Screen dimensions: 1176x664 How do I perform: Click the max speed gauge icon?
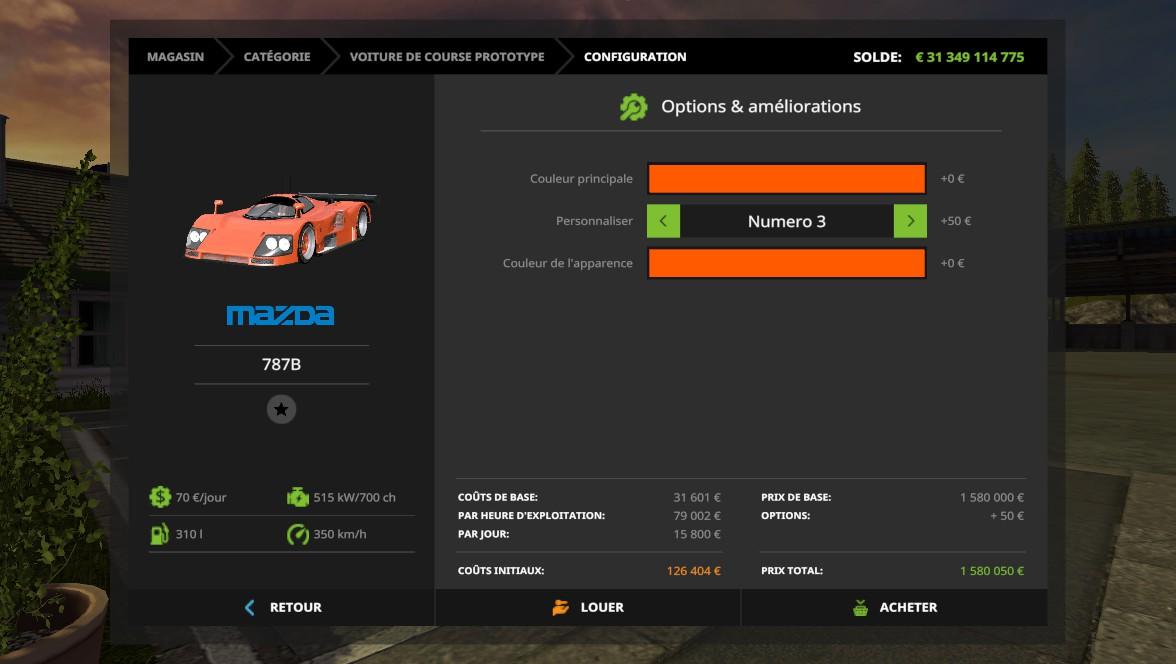coord(298,534)
